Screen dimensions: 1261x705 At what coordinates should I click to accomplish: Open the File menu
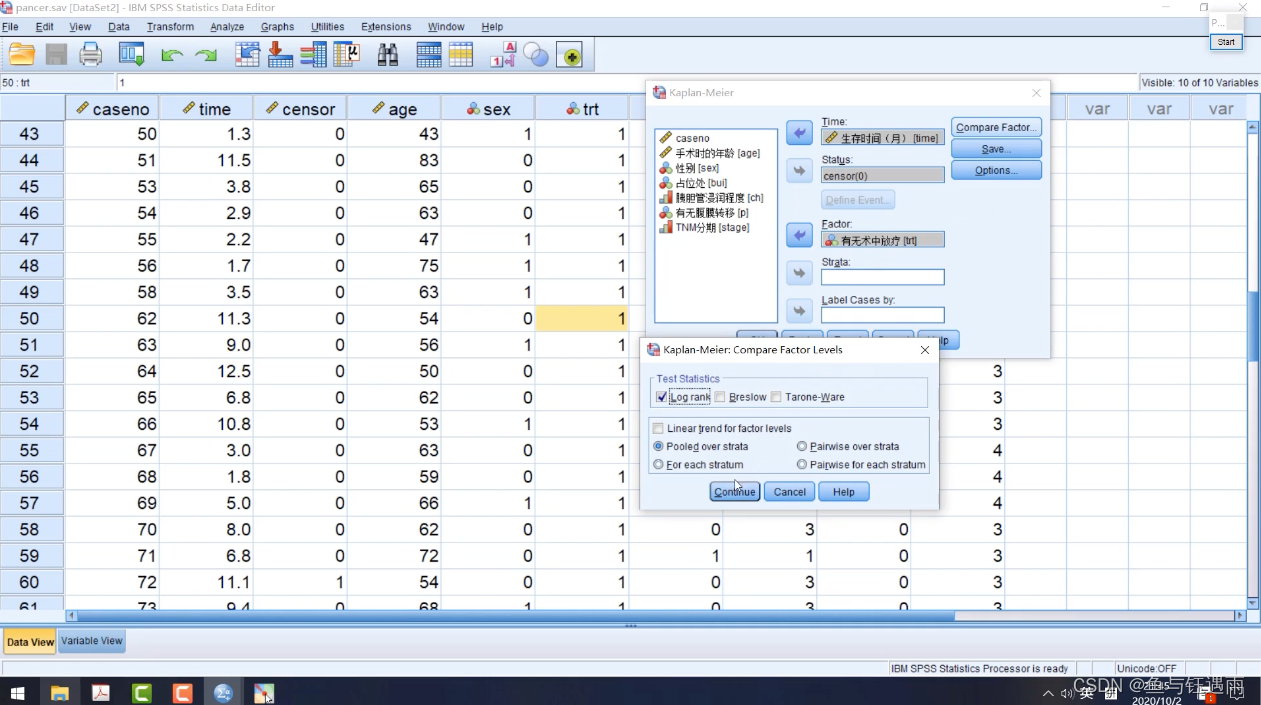[x=10, y=27]
